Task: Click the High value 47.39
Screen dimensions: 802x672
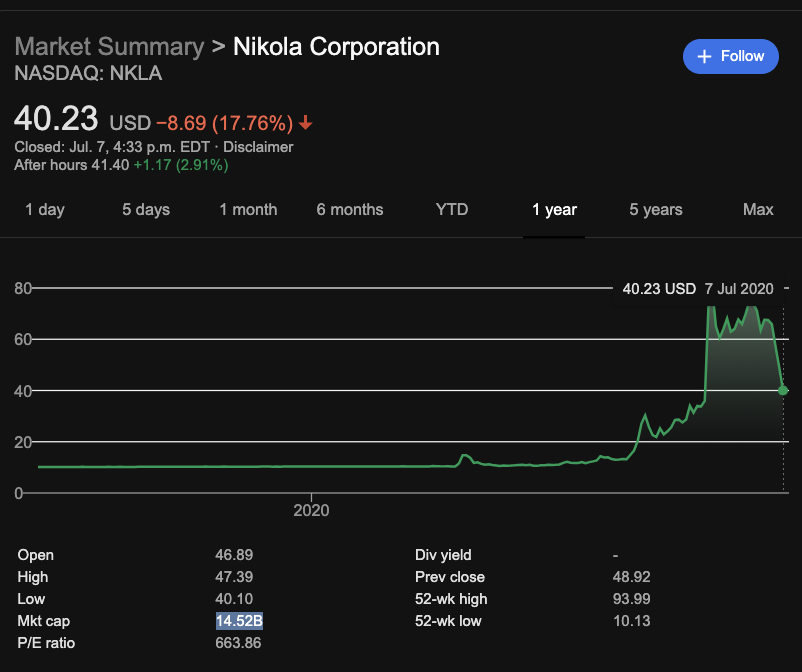Action: point(234,577)
